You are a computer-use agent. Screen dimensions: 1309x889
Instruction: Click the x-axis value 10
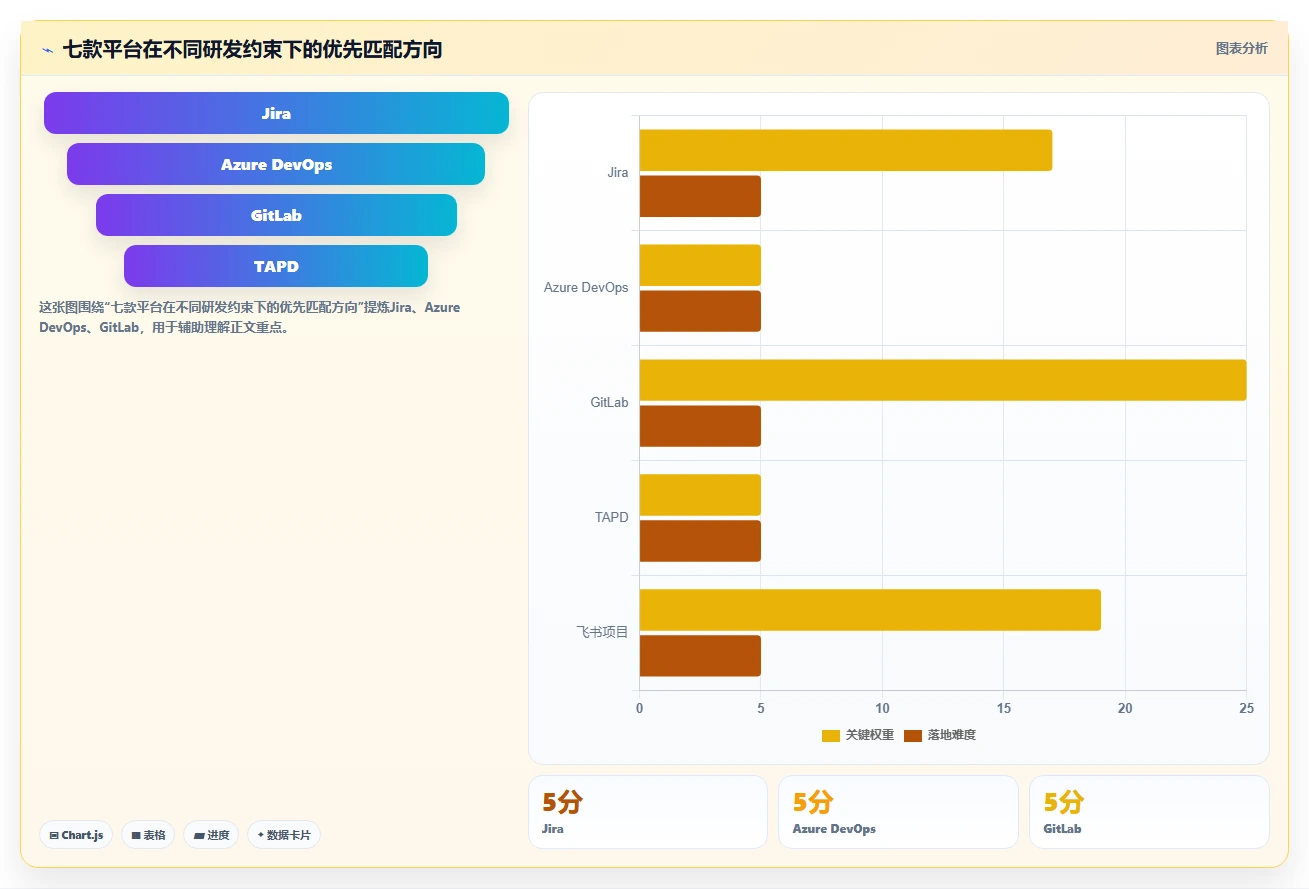point(882,708)
